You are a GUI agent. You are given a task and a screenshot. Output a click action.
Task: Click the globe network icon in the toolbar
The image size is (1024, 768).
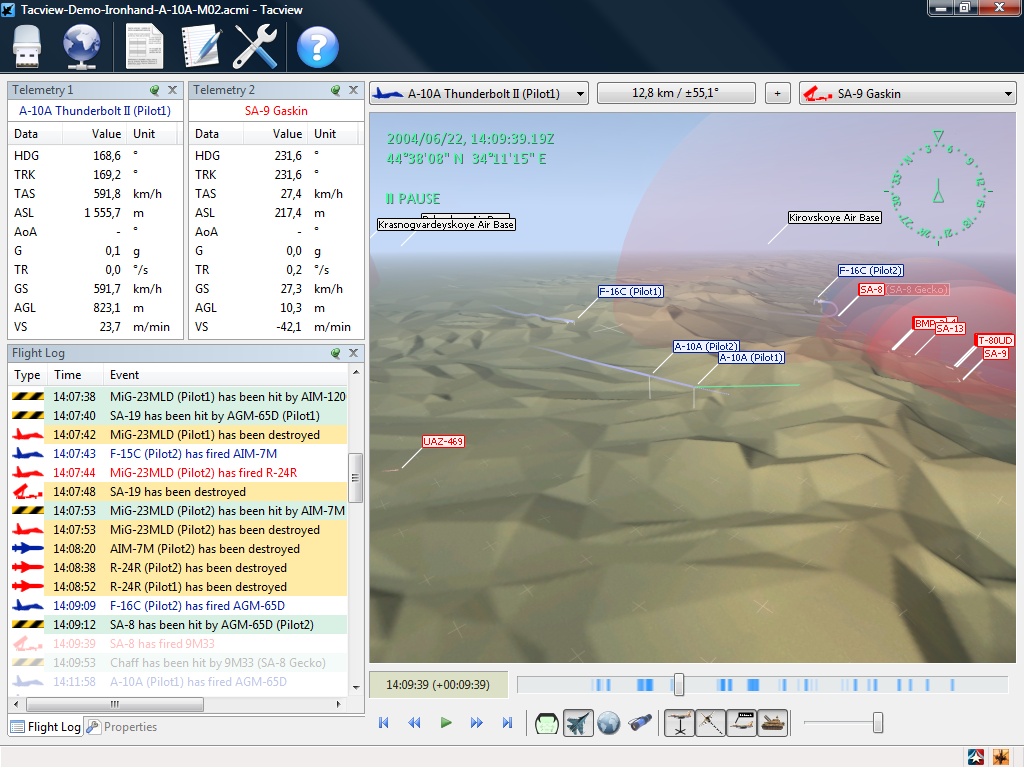(x=80, y=47)
